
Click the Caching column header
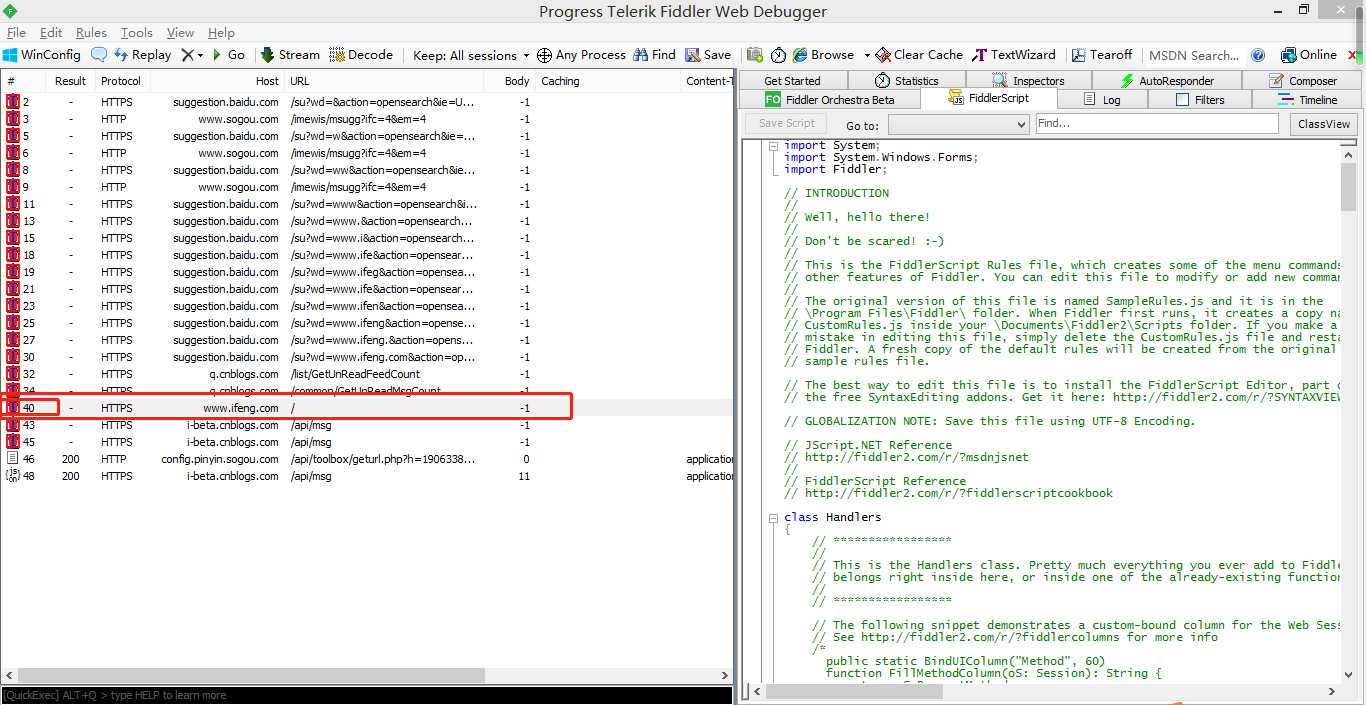point(608,81)
